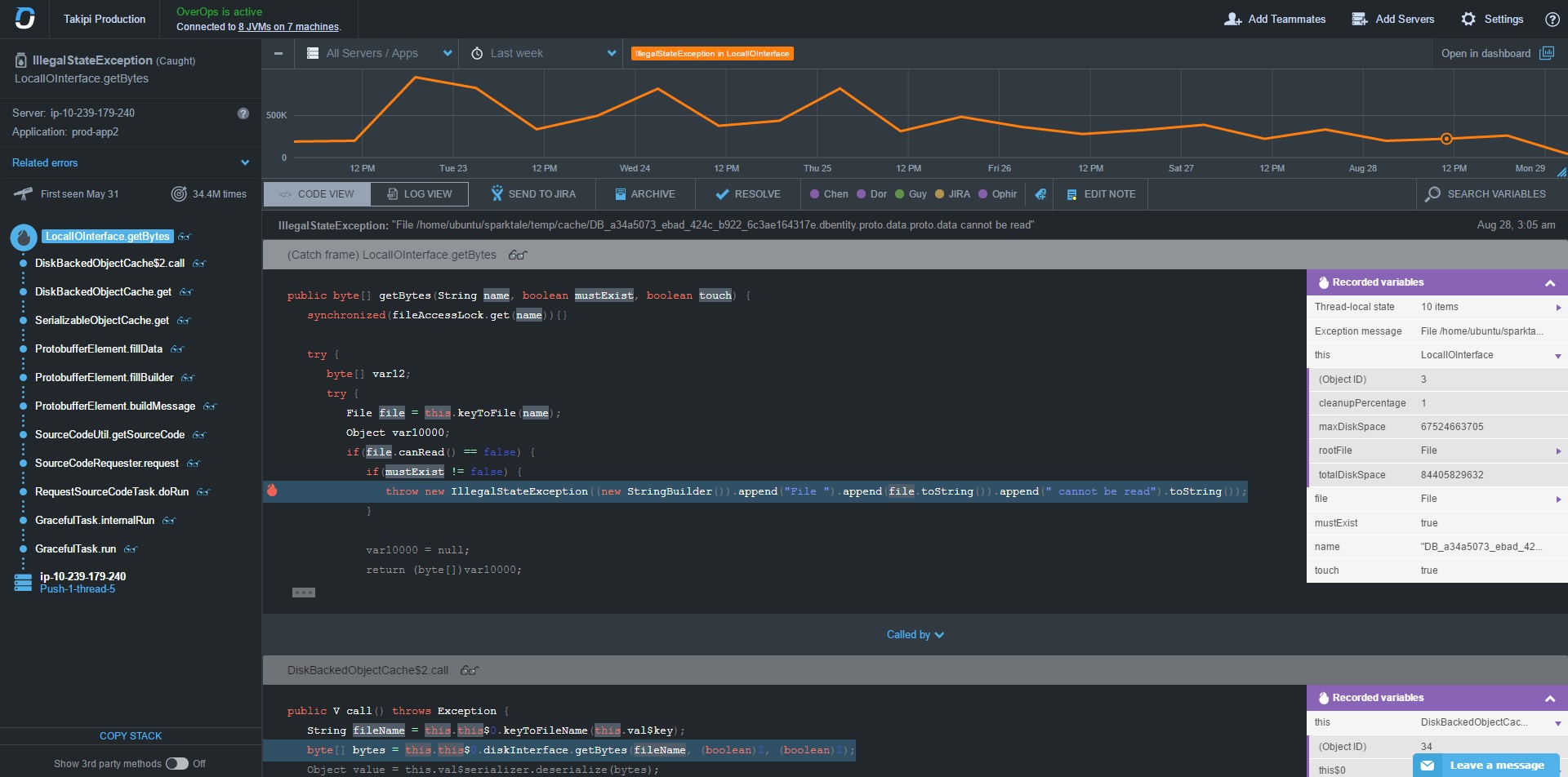Click glasses icon beside GracefulTask.run
This screenshot has height=777, width=1568.
pyautogui.click(x=131, y=549)
